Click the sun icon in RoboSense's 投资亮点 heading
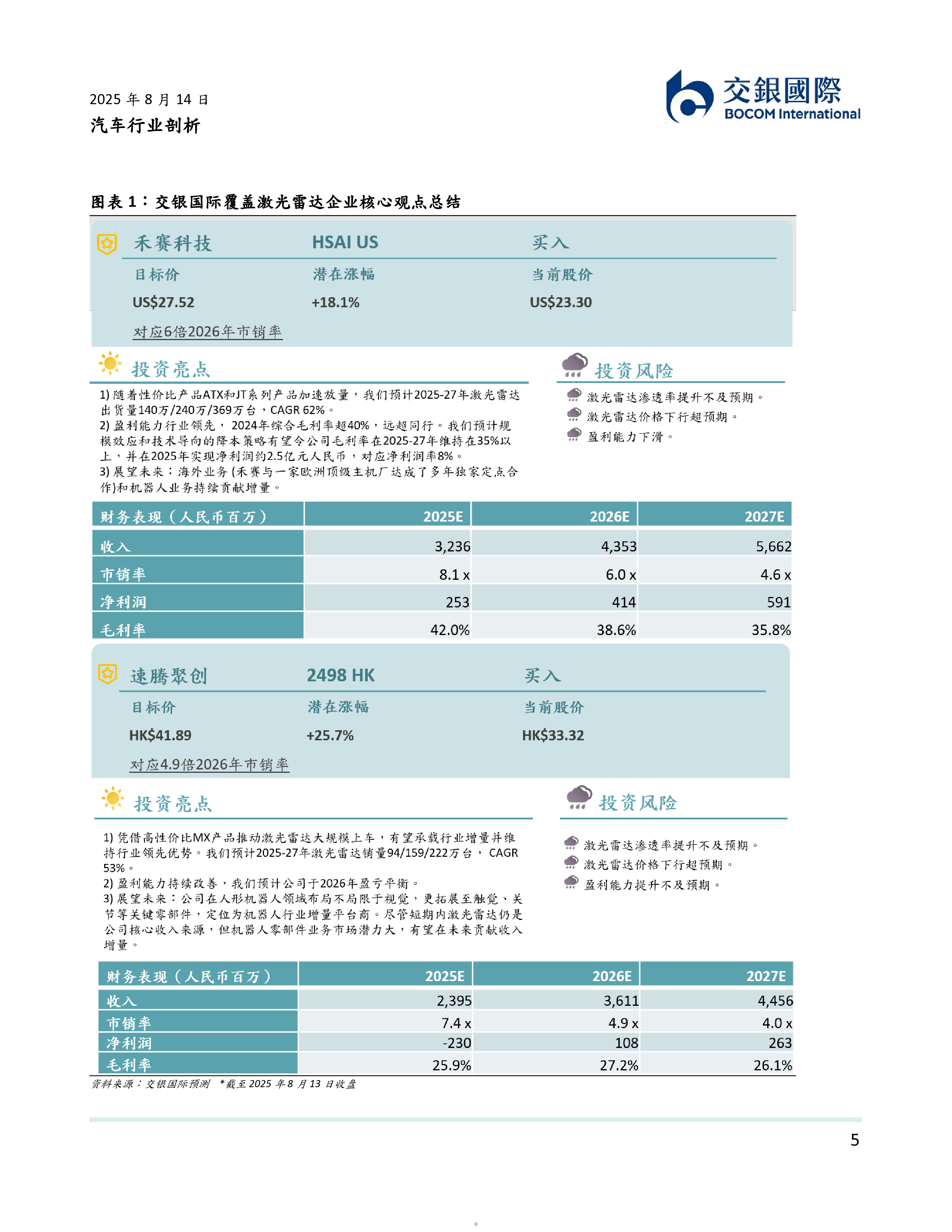Screen dimensions: 952x1232 [113, 798]
